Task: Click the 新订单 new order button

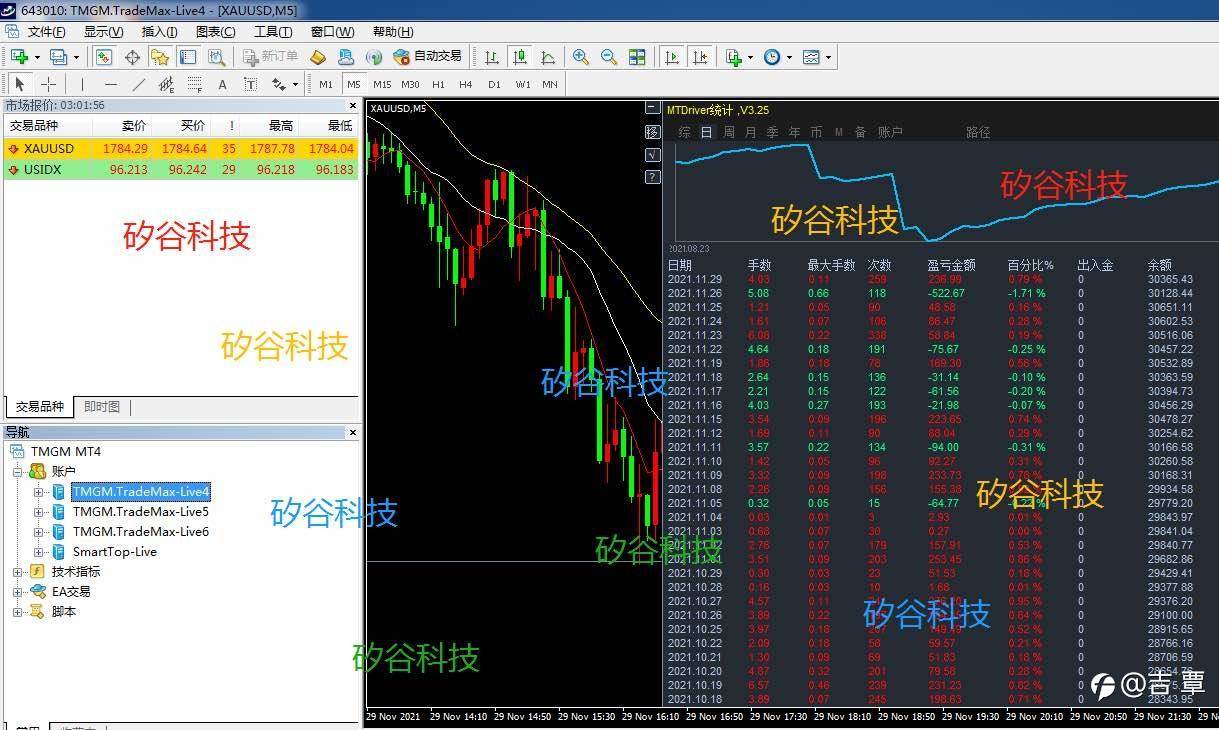Action: 271,57
